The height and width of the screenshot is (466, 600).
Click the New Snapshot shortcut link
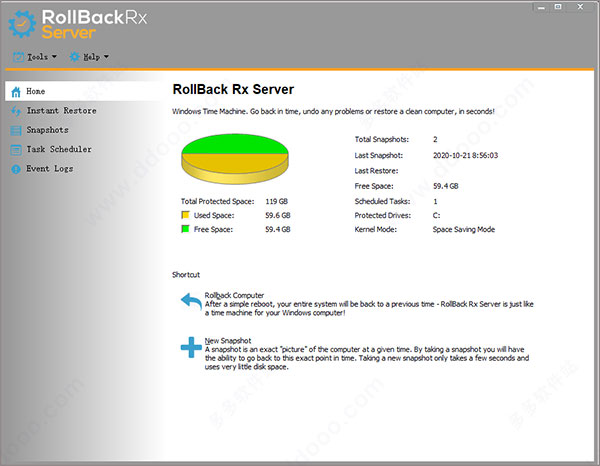pyautogui.click(x=228, y=341)
